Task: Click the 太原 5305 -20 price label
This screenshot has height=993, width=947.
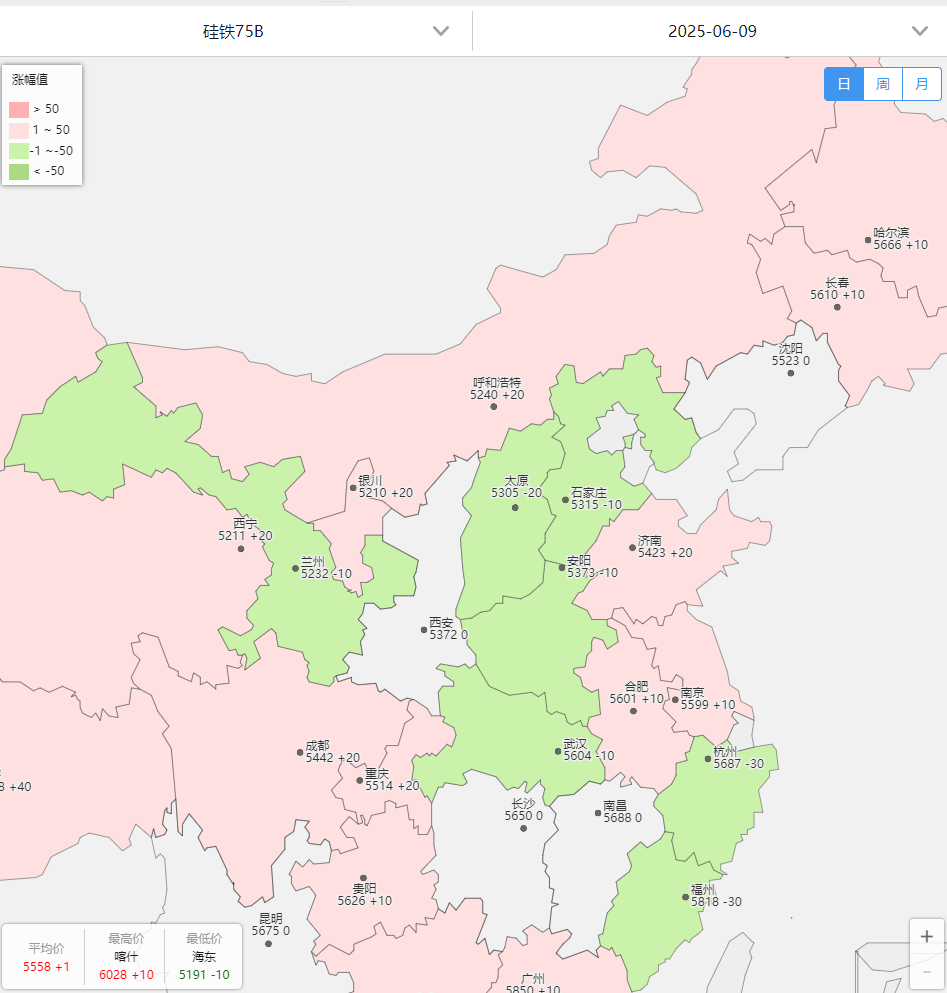Action: (x=516, y=486)
